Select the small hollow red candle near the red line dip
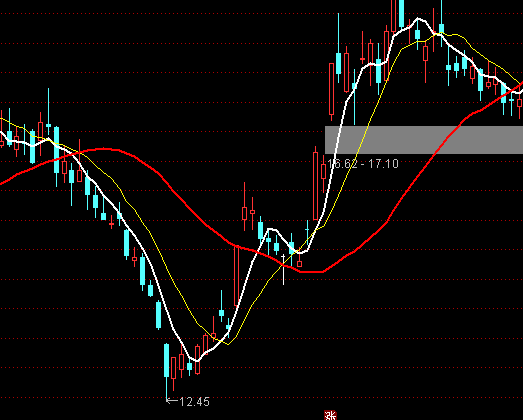 click(x=299, y=264)
